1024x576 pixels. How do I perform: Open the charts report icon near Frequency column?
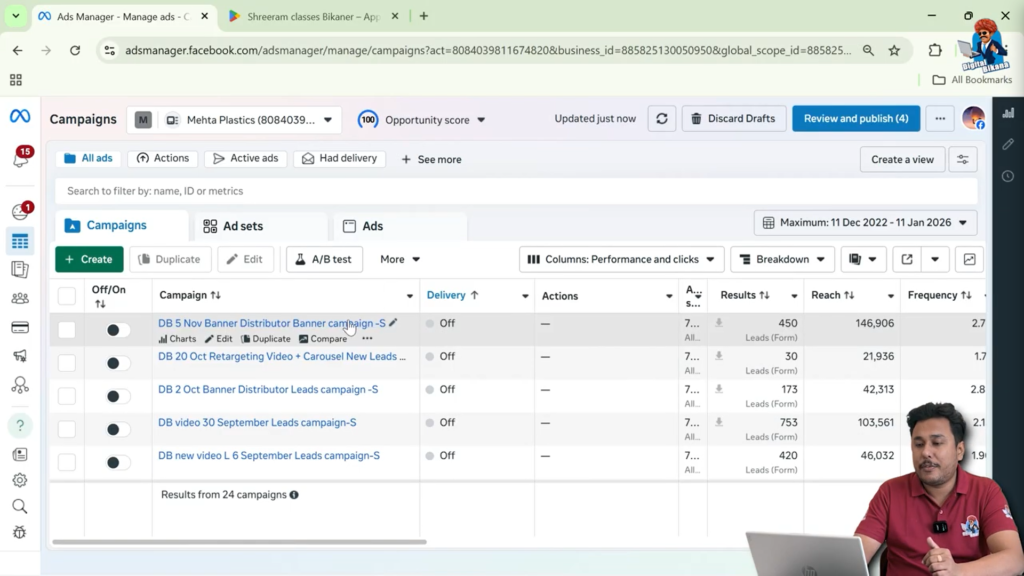click(x=968, y=259)
